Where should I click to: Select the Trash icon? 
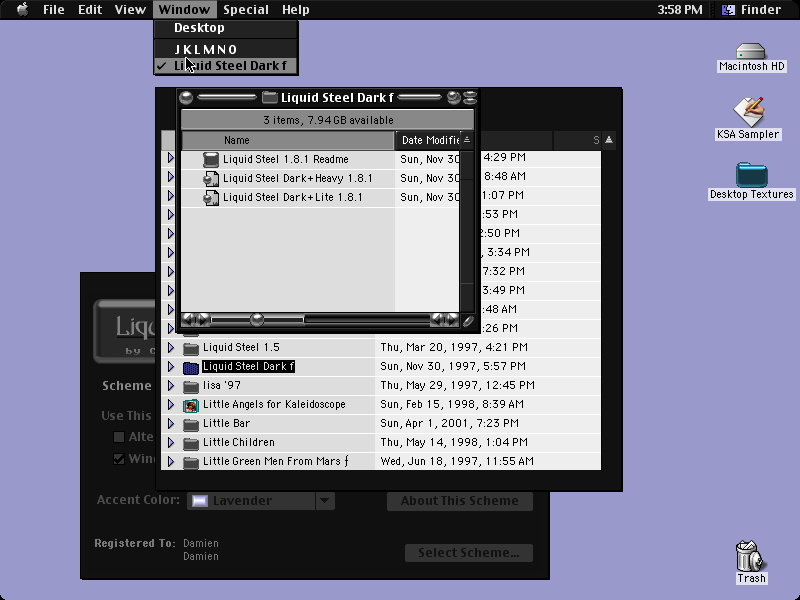(750, 556)
